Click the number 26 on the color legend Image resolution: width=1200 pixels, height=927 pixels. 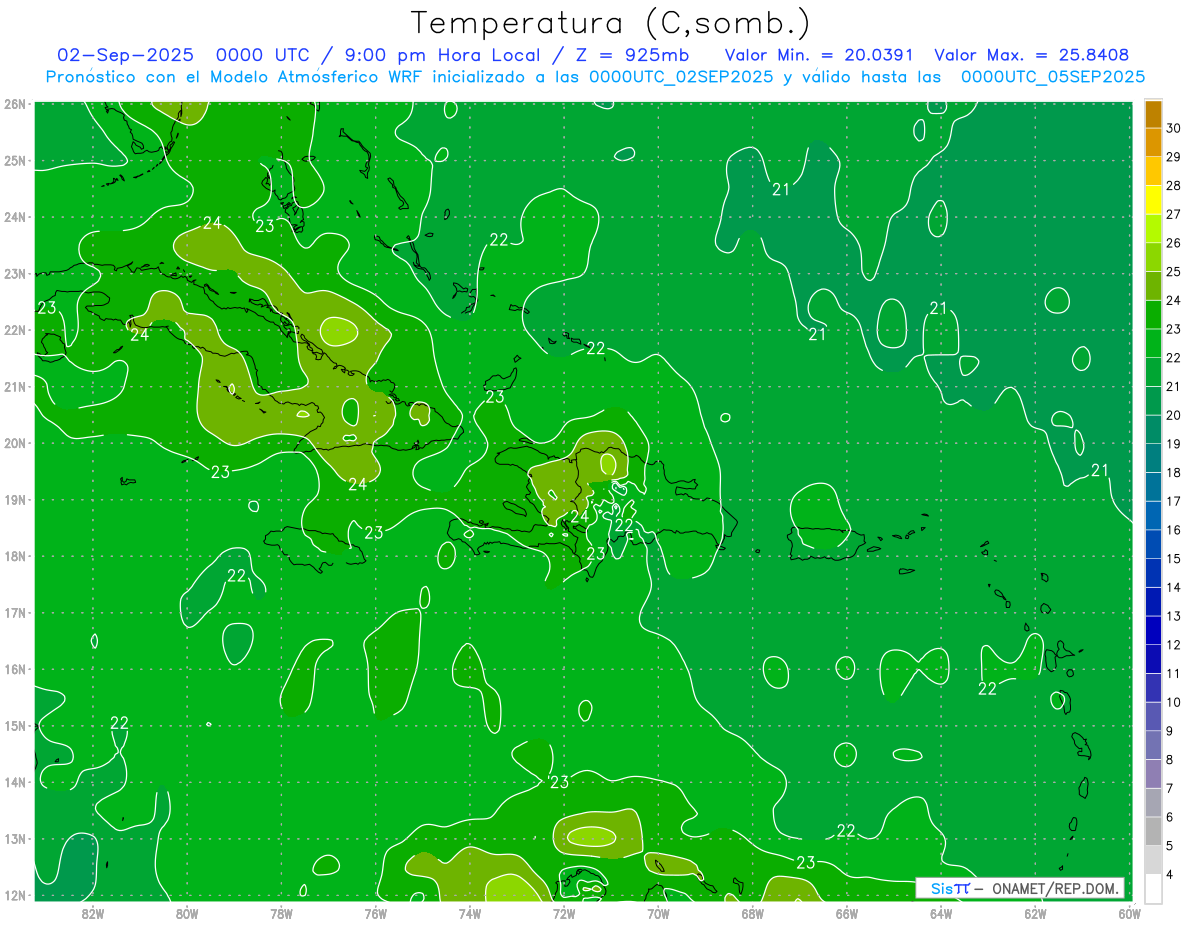coord(1174,243)
